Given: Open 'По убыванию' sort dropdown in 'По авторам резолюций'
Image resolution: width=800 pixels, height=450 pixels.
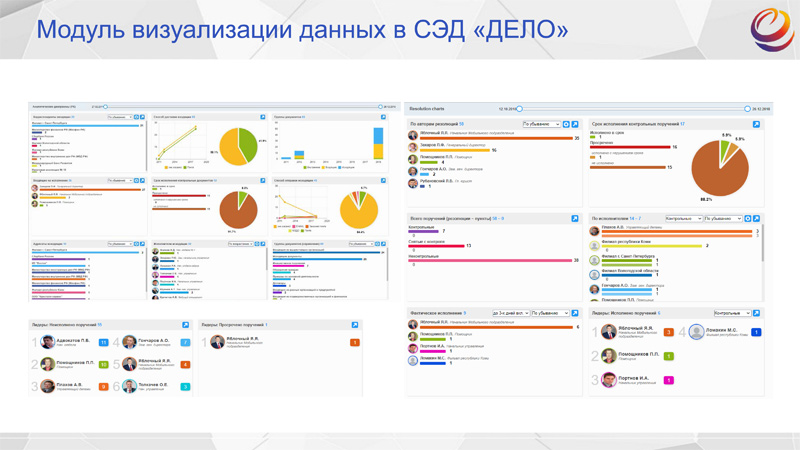Looking at the screenshot, I should coord(541,124).
